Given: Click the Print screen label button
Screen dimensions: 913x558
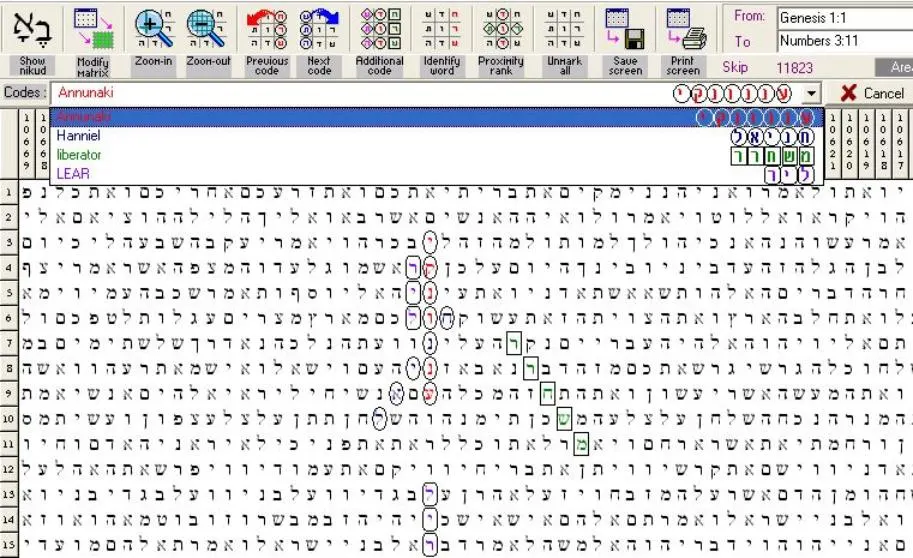Looking at the screenshot, I should point(682,66).
